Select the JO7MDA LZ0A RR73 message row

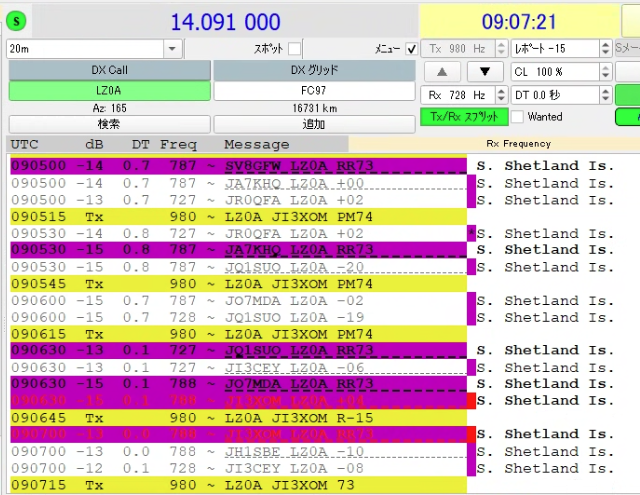(238, 384)
